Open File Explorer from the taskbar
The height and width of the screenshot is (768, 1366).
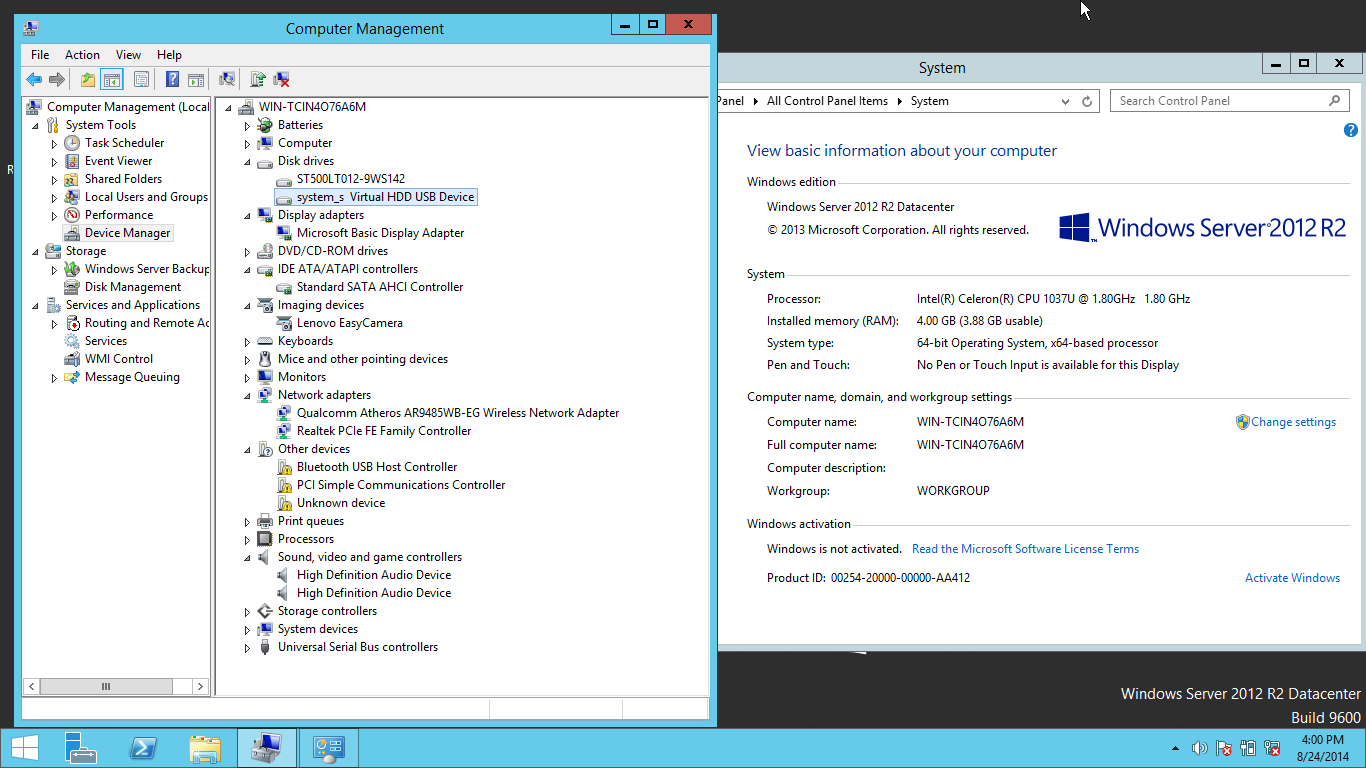pyautogui.click(x=205, y=748)
